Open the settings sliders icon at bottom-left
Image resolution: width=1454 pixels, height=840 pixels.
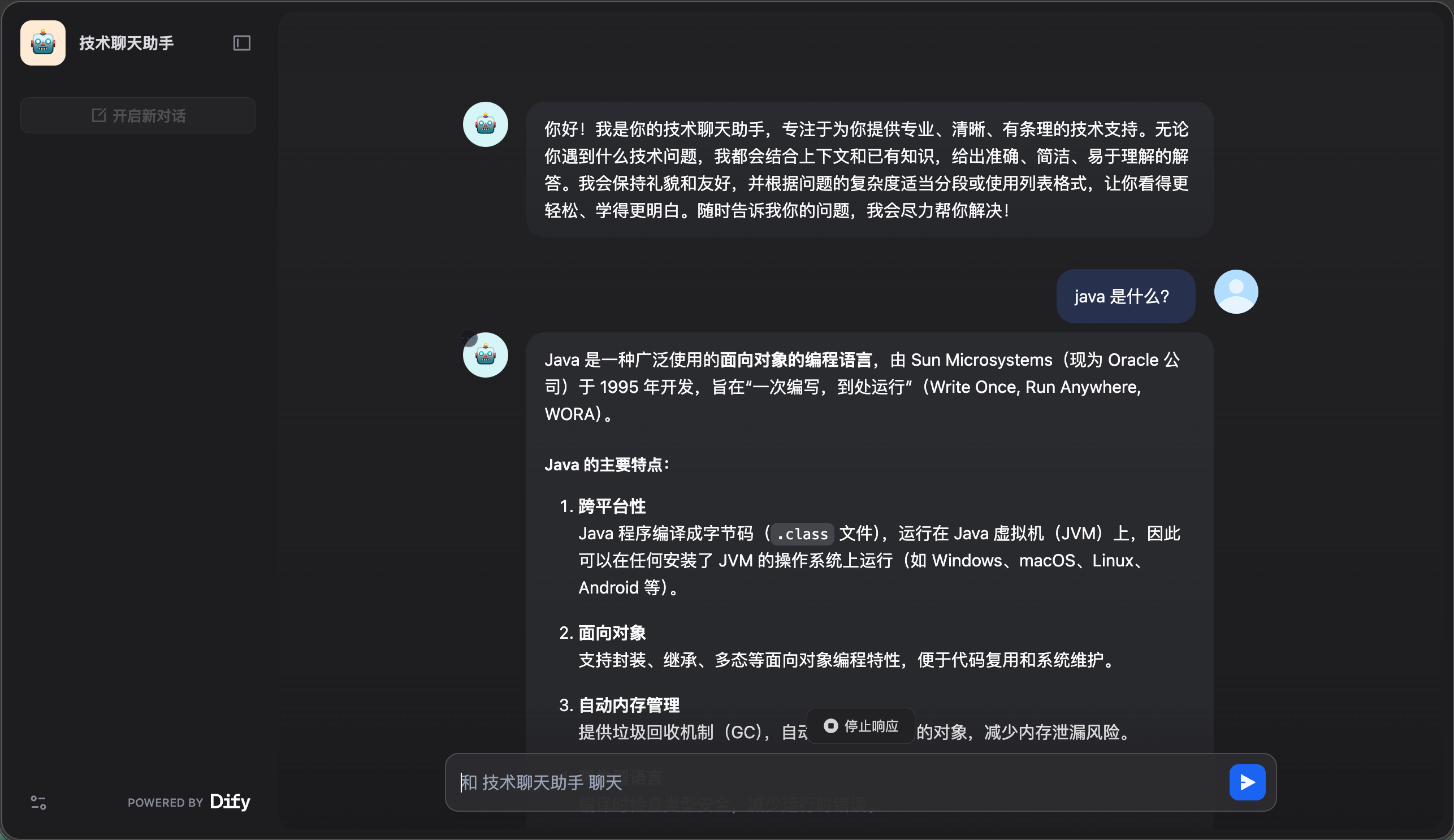(x=38, y=802)
